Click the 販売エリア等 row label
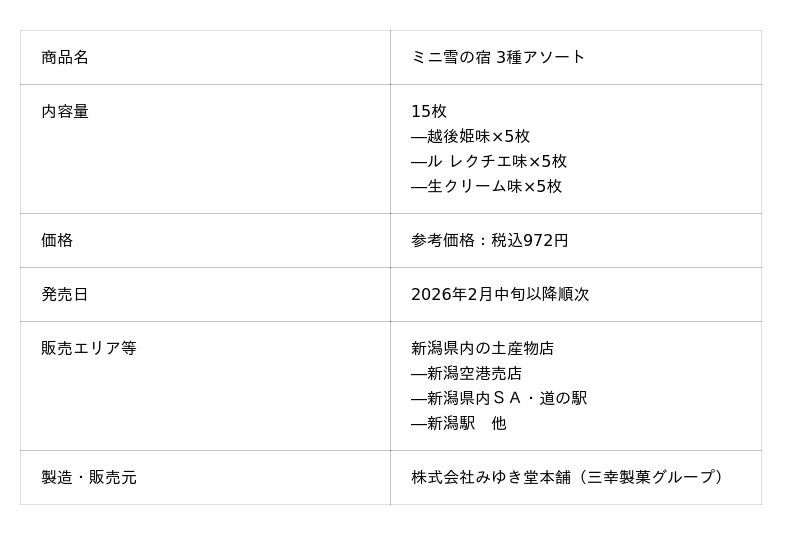The height and width of the screenshot is (535, 800). point(89,348)
